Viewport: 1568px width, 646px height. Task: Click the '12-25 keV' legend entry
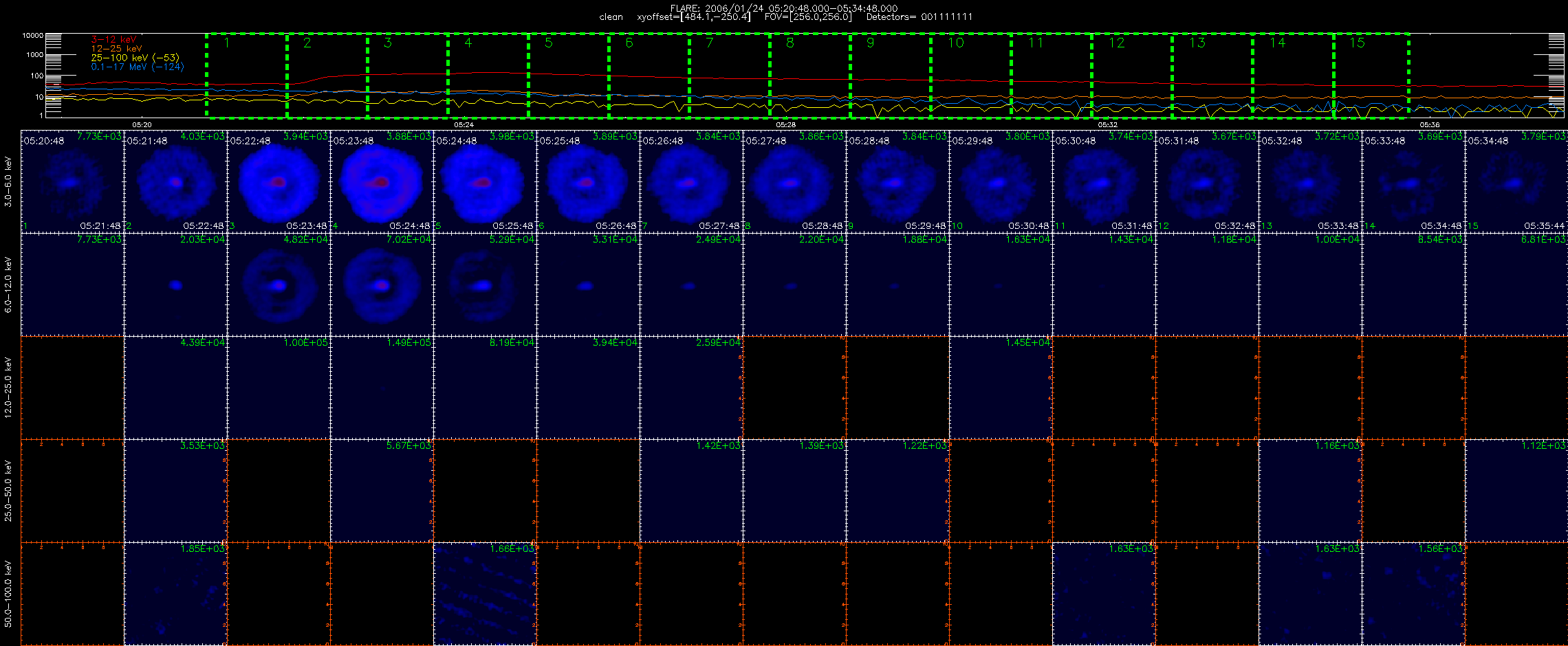pos(116,49)
